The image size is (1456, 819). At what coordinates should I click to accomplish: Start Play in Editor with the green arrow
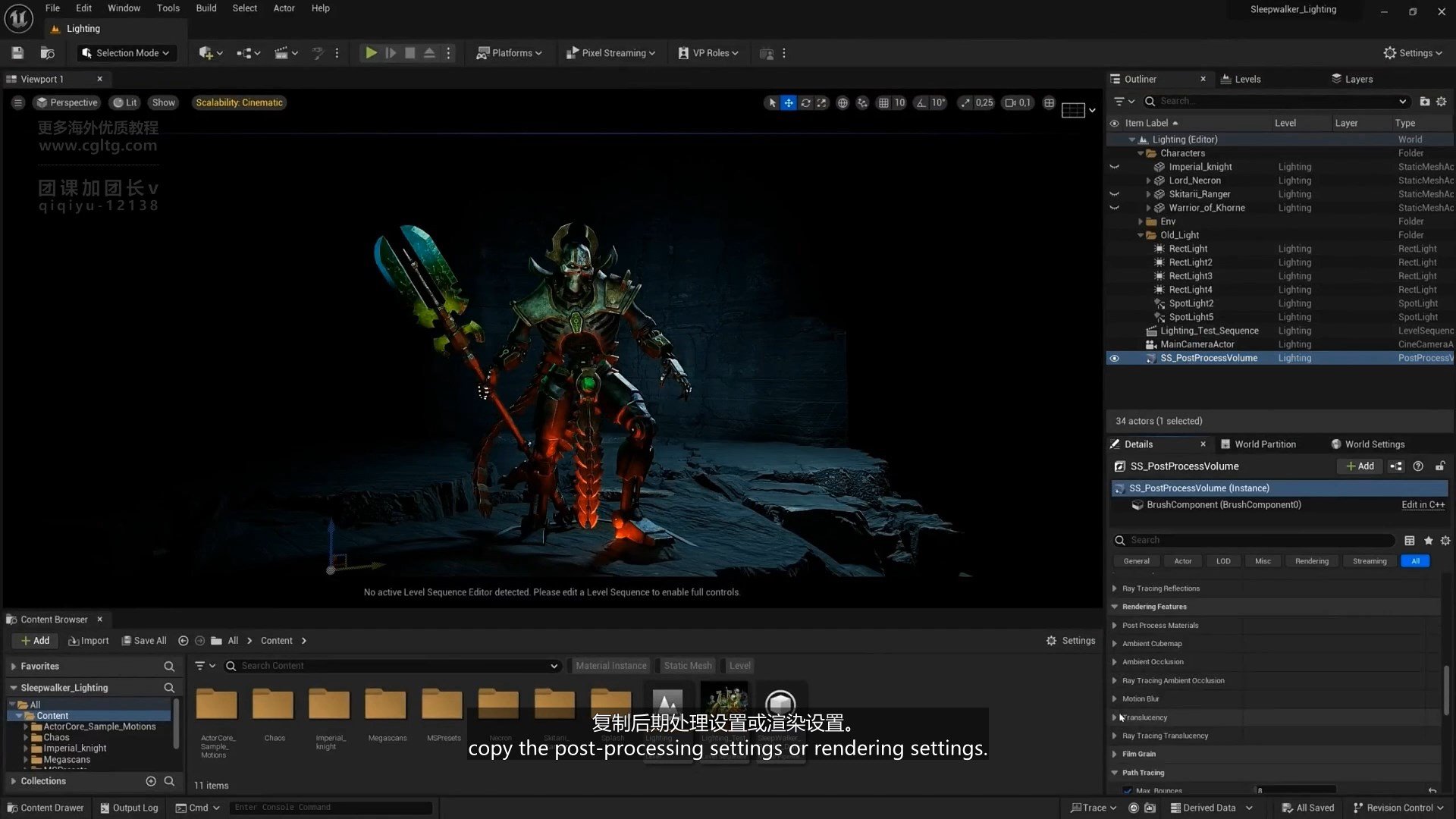coord(371,53)
